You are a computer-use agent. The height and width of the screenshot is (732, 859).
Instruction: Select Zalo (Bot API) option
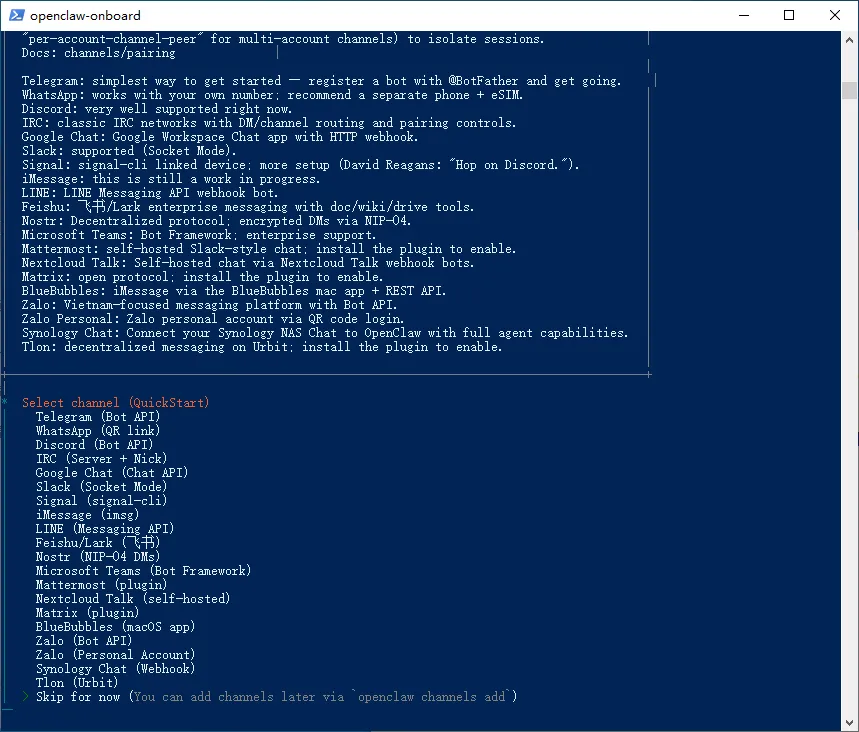(x=84, y=640)
